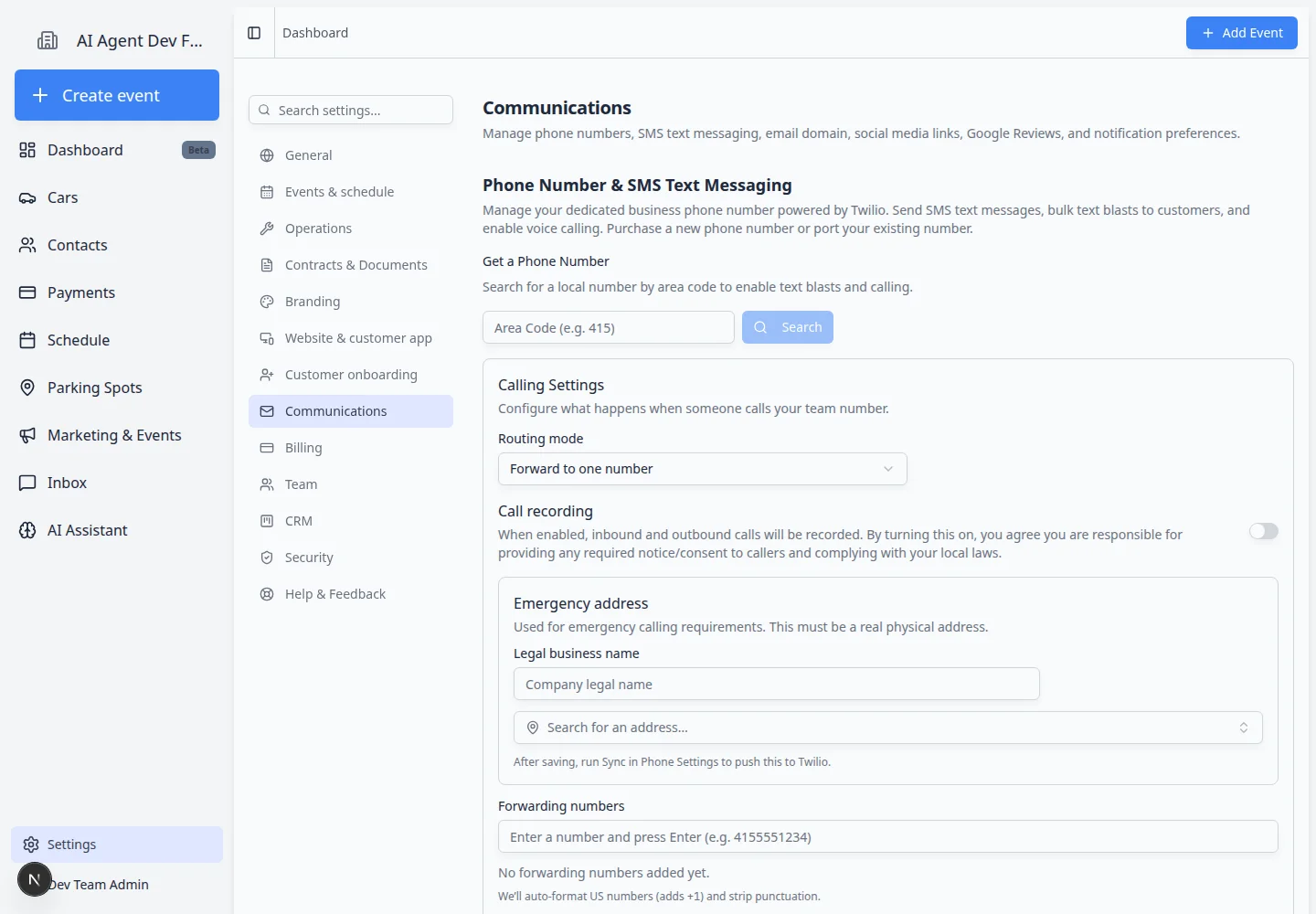The width and height of the screenshot is (1316, 914).
Task: Open the Parking Spots page
Action: click(117, 388)
